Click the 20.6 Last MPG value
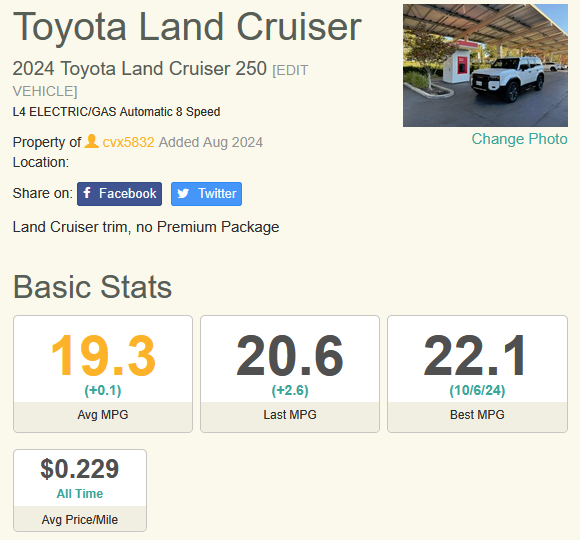This screenshot has width=580, height=540. [x=290, y=355]
